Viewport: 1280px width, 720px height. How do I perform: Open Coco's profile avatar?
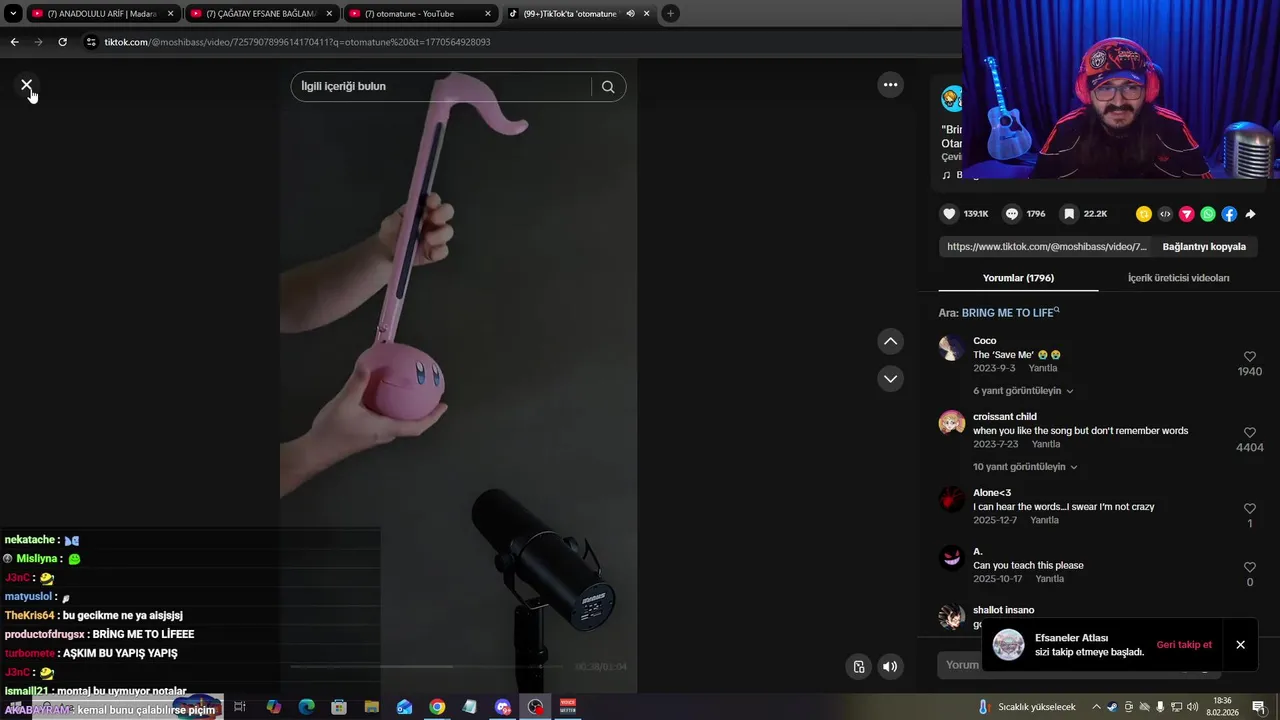pos(952,347)
